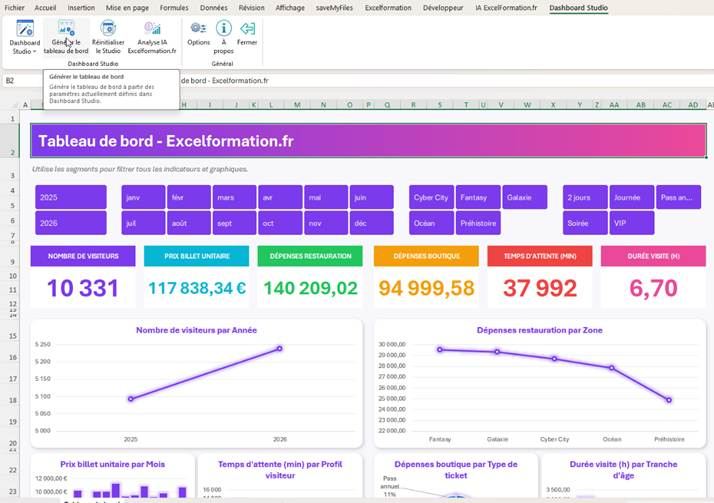Toggle the janv month slicer
This screenshot has height=503, width=714.
(x=143, y=197)
